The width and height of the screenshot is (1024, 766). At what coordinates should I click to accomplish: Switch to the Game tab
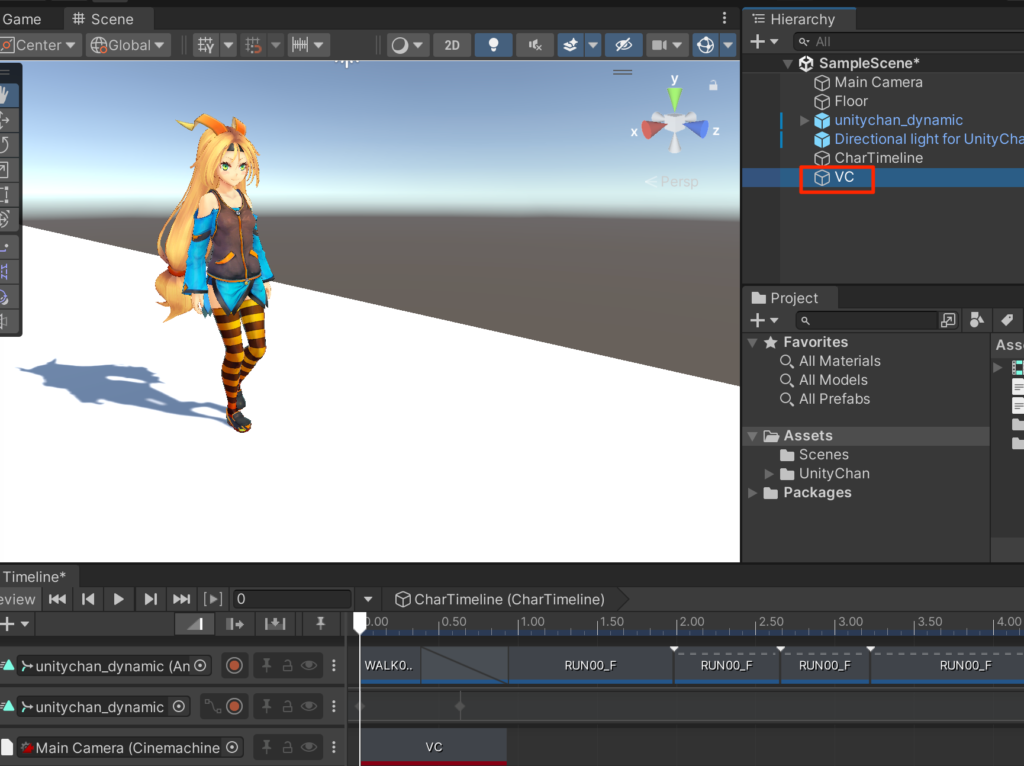(x=22, y=19)
